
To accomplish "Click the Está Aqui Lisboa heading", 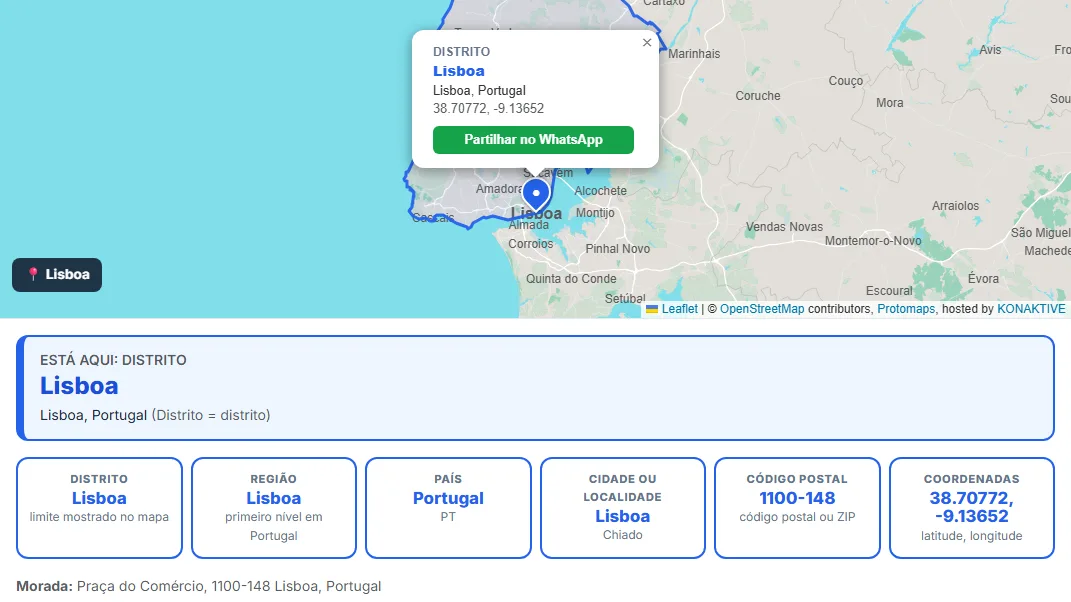I will point(79,386).
